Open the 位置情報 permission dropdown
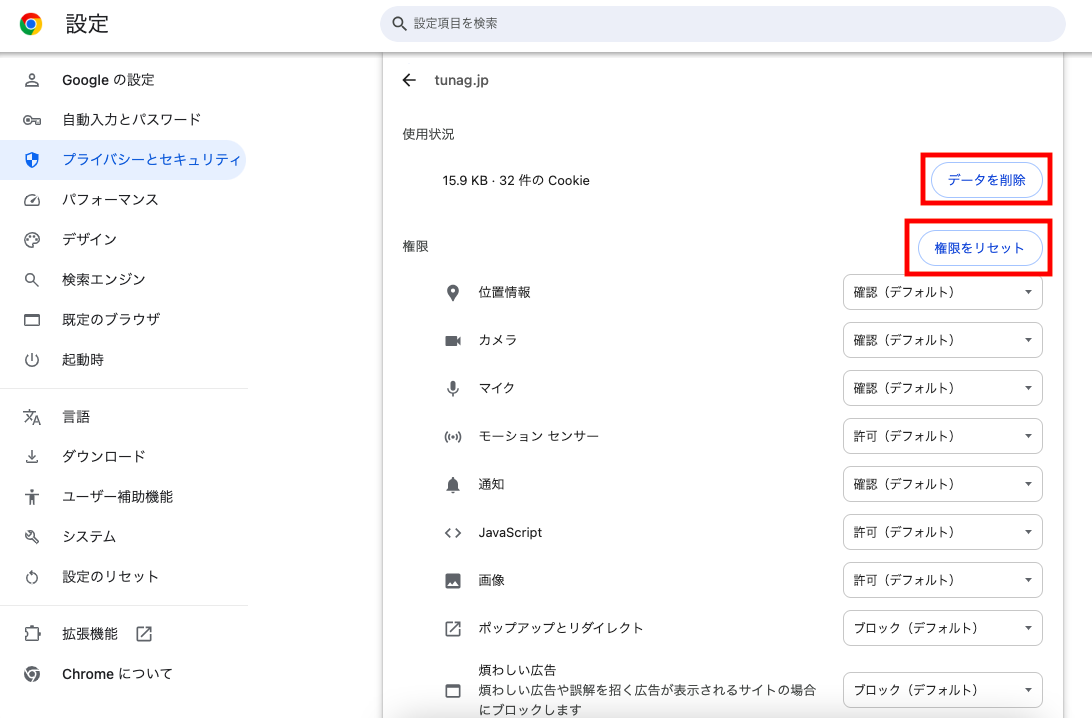The image size is (1092, 718). (942, 292)
